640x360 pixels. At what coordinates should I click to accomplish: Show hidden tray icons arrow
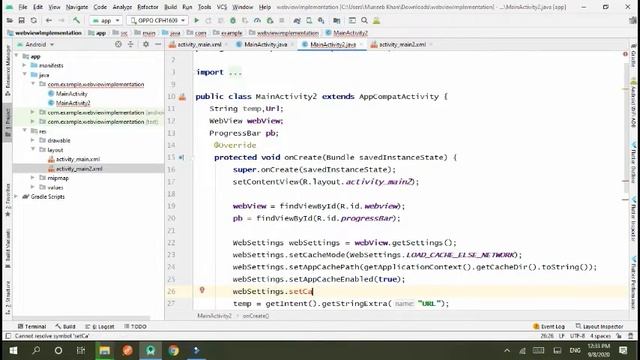click(507, 350)
